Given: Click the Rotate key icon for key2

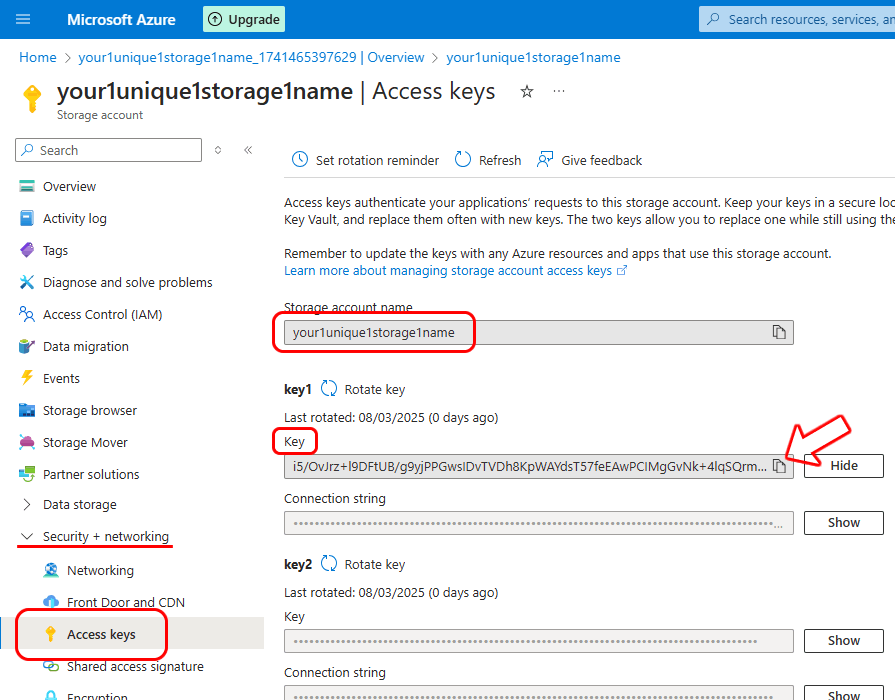Looking at the screenshot, I should coord(329,564).
